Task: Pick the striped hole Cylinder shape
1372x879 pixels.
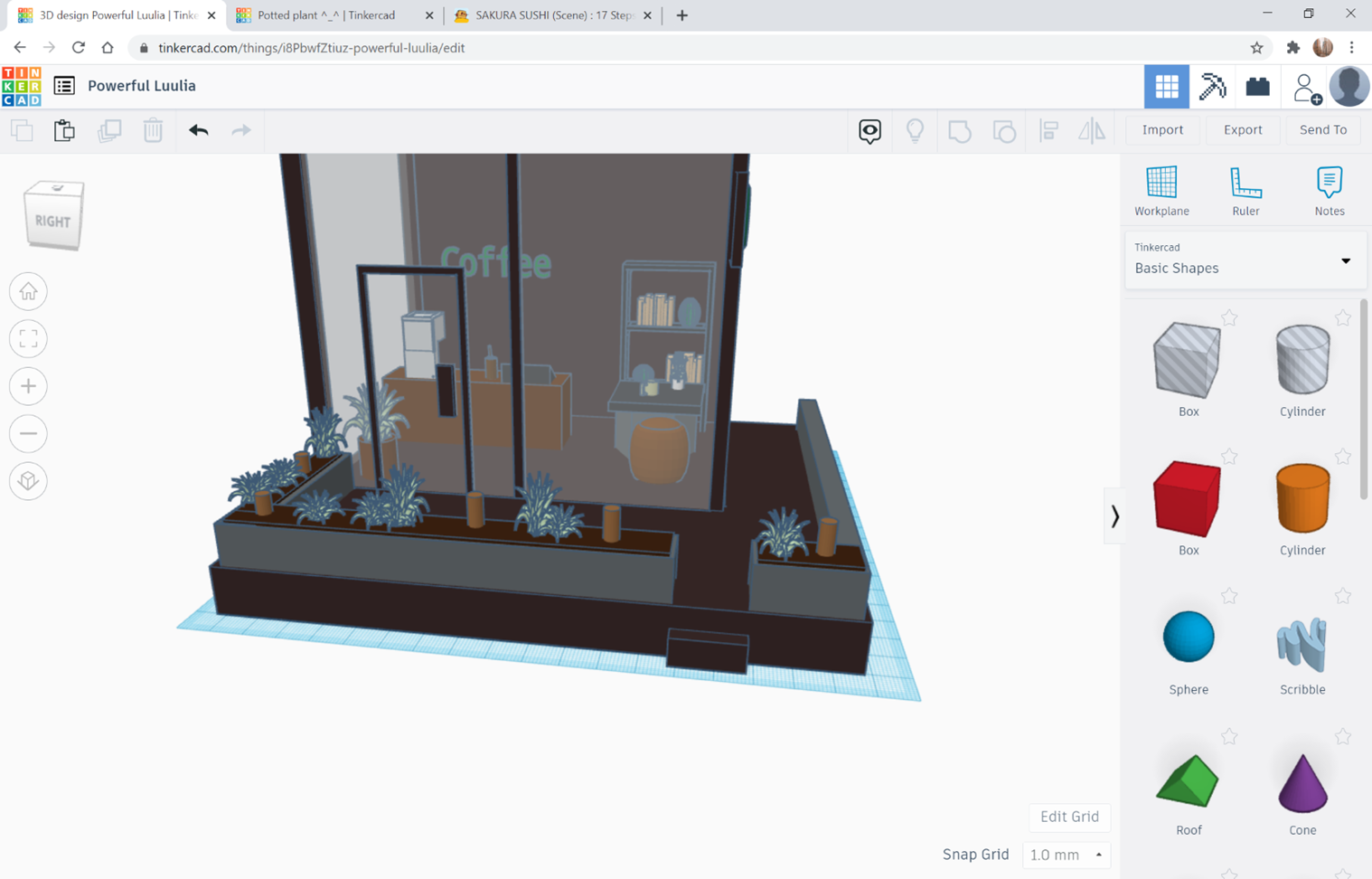Action: pos(1302,360)
